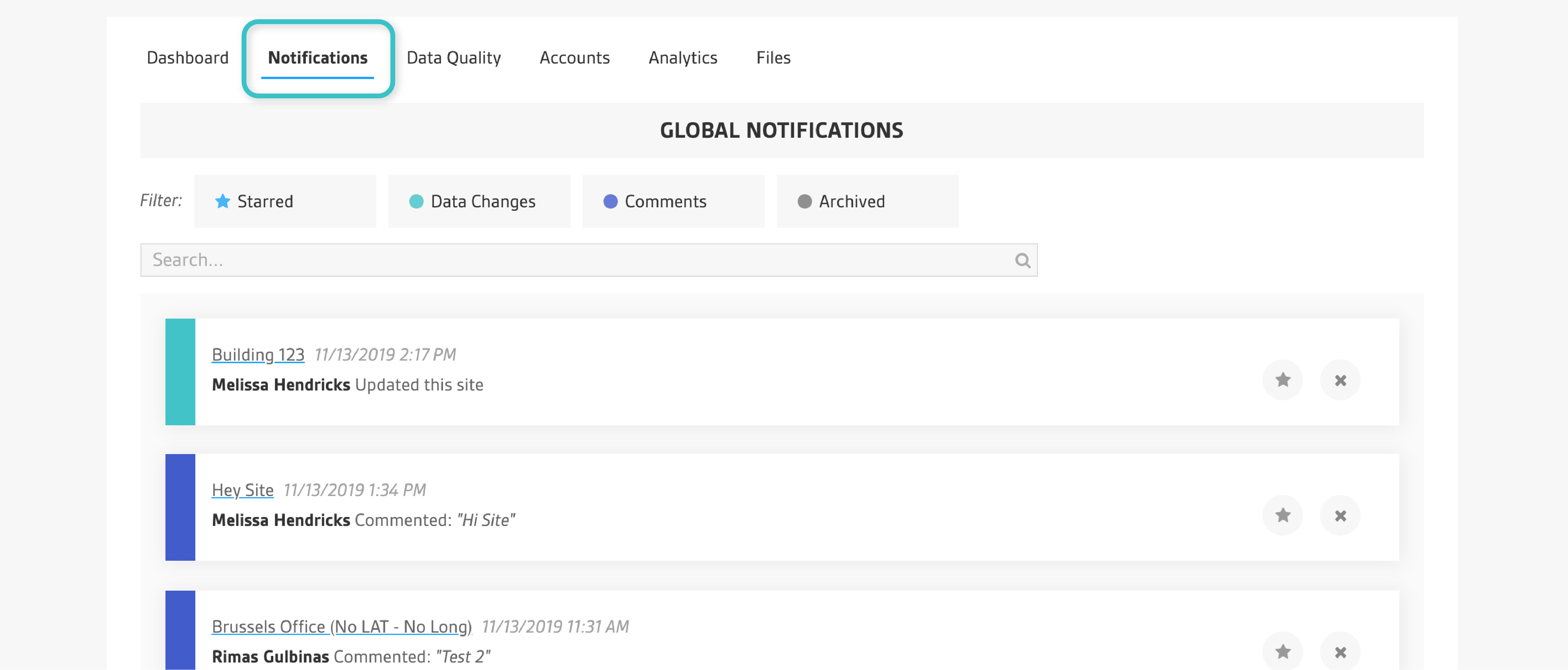
Task: Star the Hey Site notification
Action: click(1283, 515)
